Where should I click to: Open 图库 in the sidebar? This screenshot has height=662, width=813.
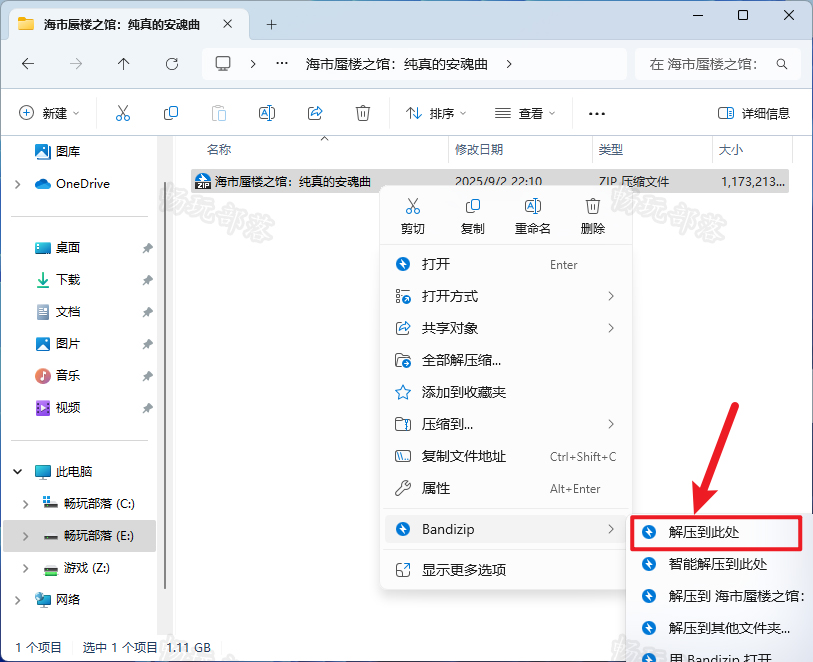pos(58,151)
